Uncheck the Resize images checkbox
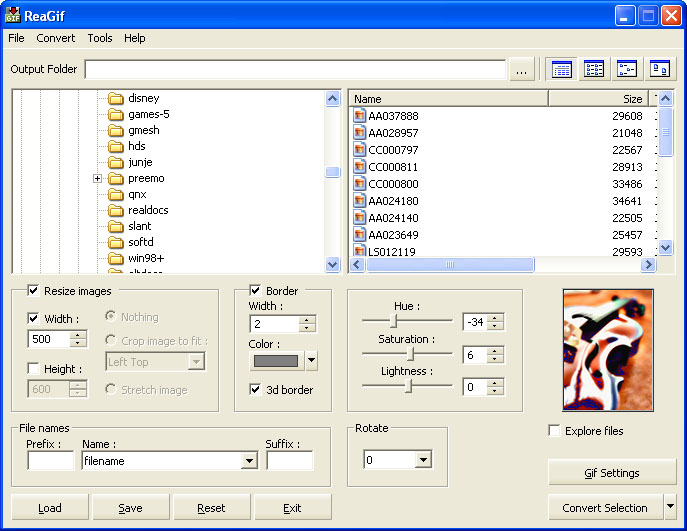The image size is (687, 531). pos(34,291)
